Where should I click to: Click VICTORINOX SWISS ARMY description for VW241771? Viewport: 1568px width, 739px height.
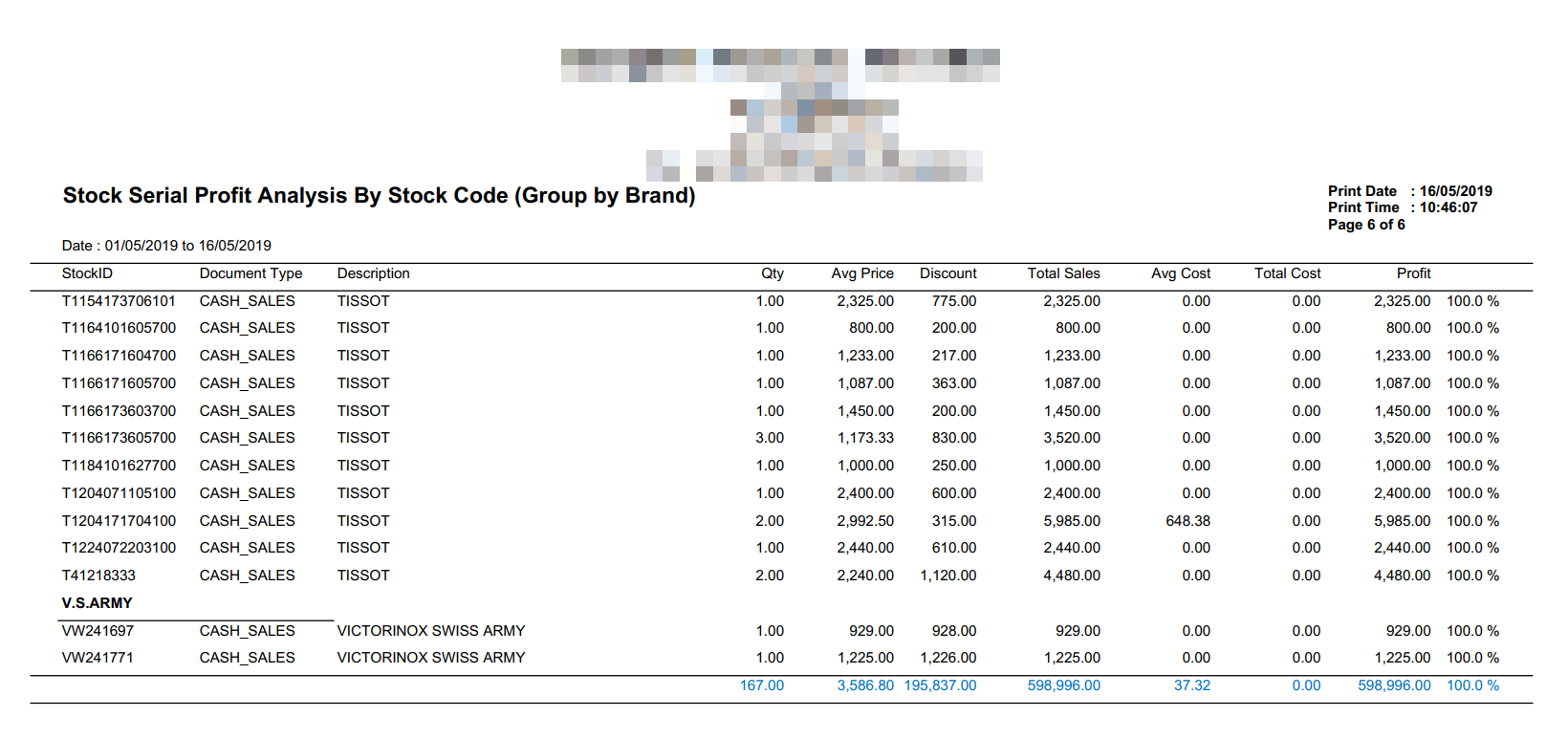[x=431, y=658]
